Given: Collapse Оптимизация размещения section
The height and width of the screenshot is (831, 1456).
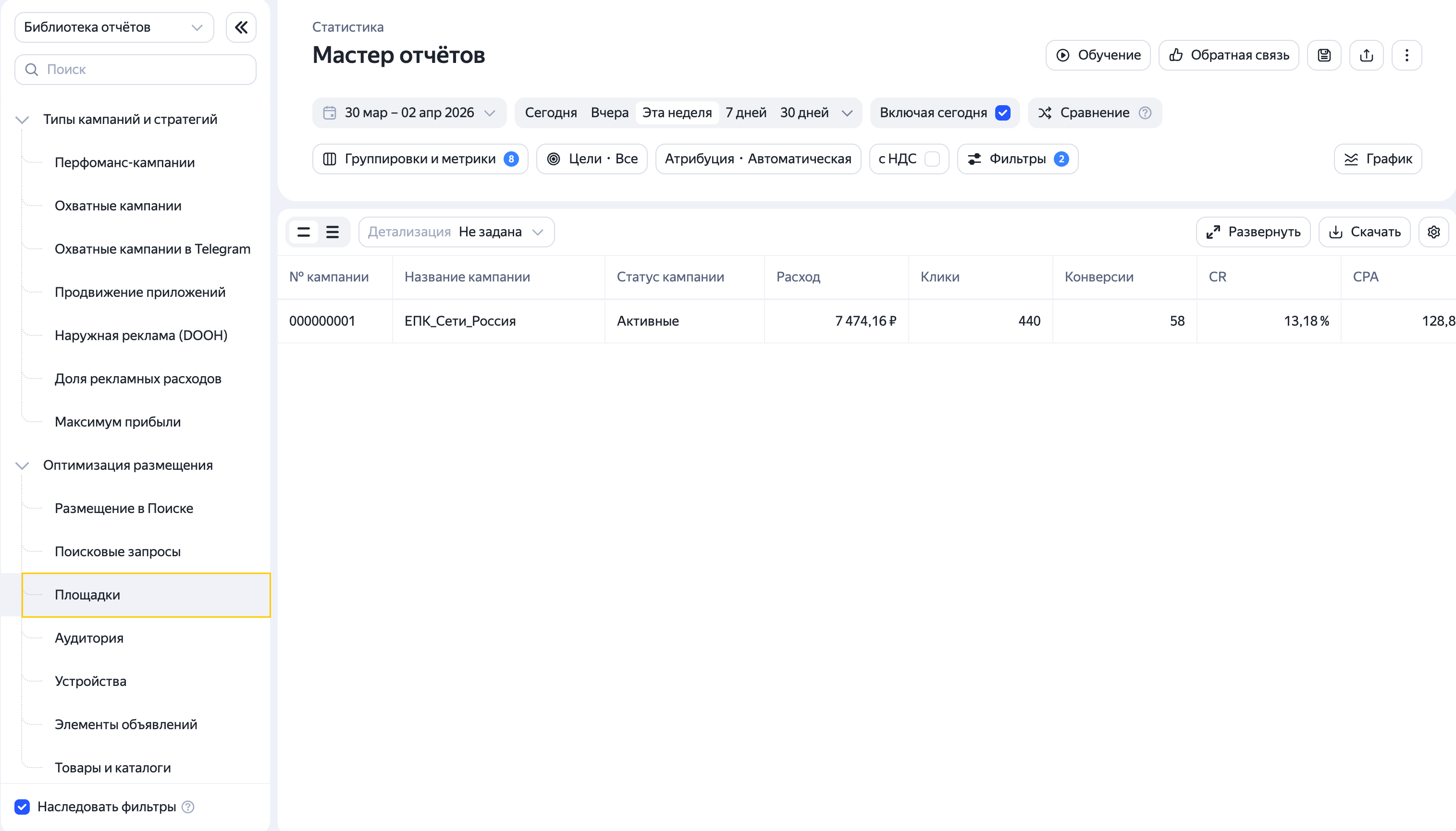Looking at the screenshot, I should click(x=22, y=466).
